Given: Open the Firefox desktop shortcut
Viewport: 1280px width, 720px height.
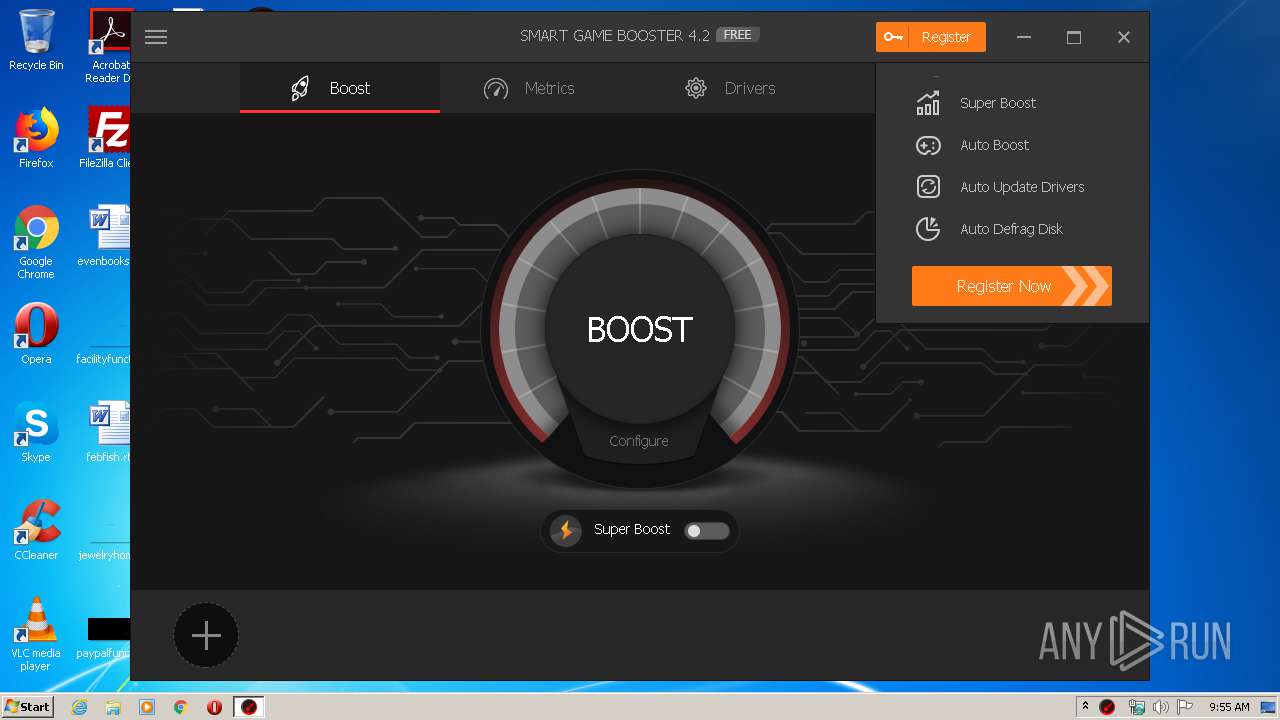Looking at the screenshot, I should click(x=36, y=138).
